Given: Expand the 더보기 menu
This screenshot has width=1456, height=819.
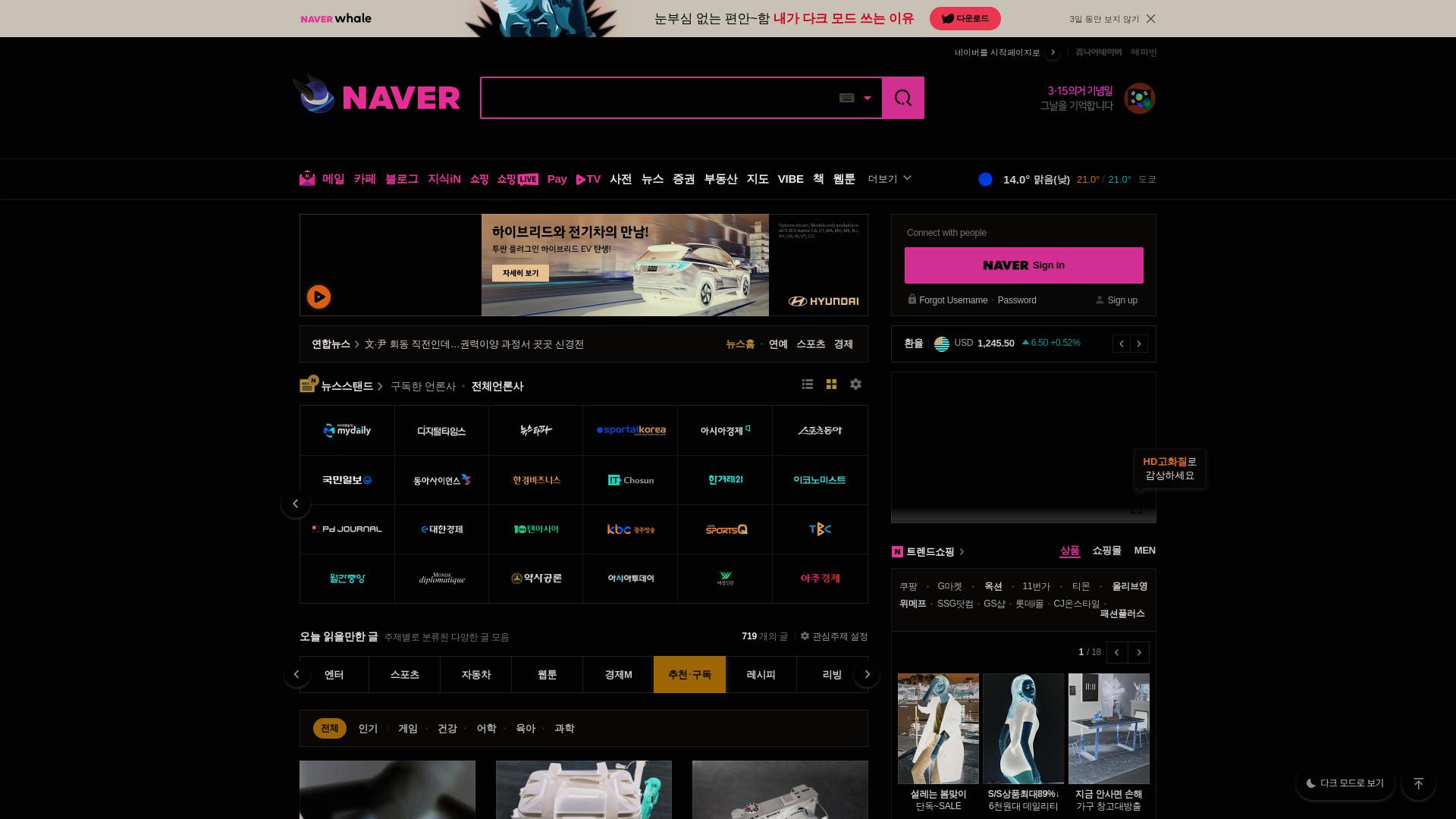Looking at the screenshot, I should point(890,179).
